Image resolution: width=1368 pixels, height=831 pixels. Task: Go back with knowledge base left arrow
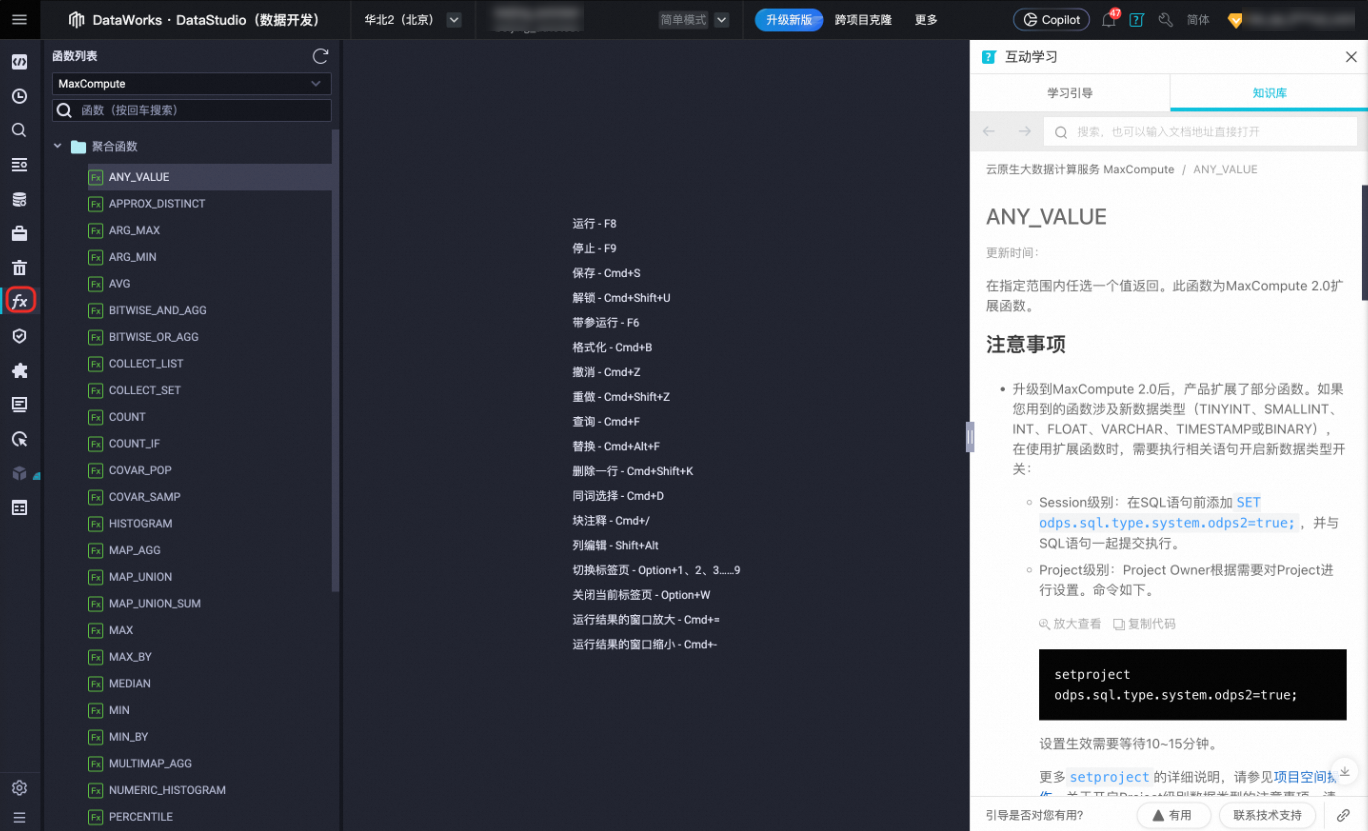click(989, 131)
